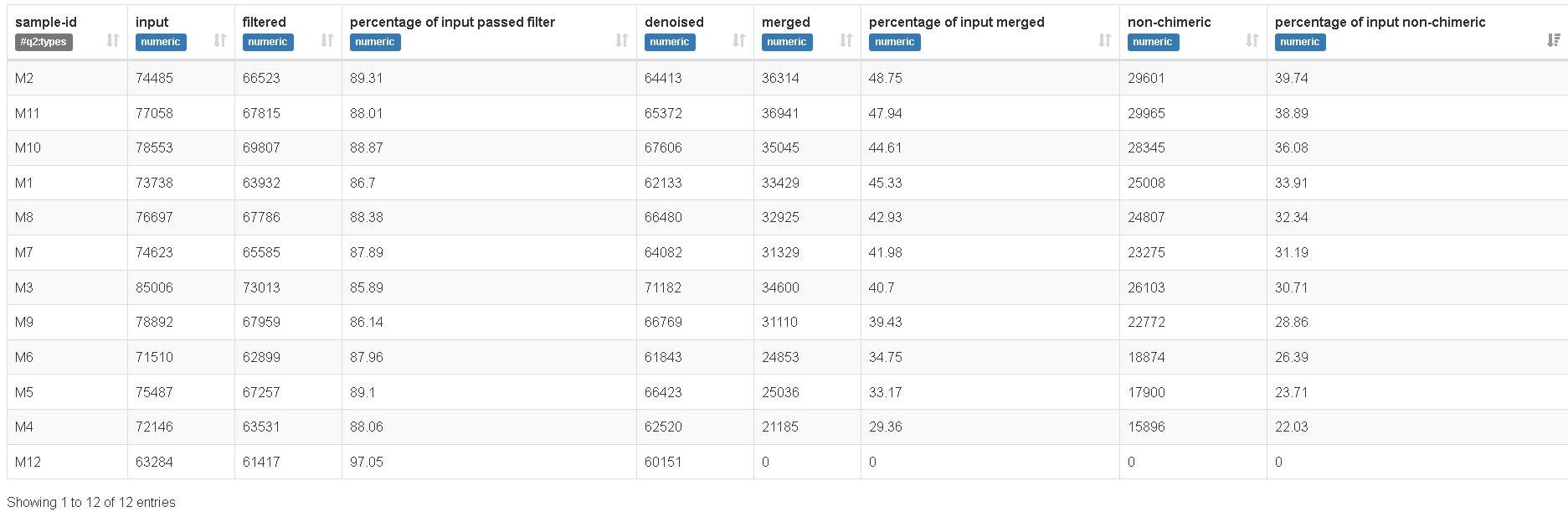
Task: Click the sort icon for input column
Action: (220, 40)
